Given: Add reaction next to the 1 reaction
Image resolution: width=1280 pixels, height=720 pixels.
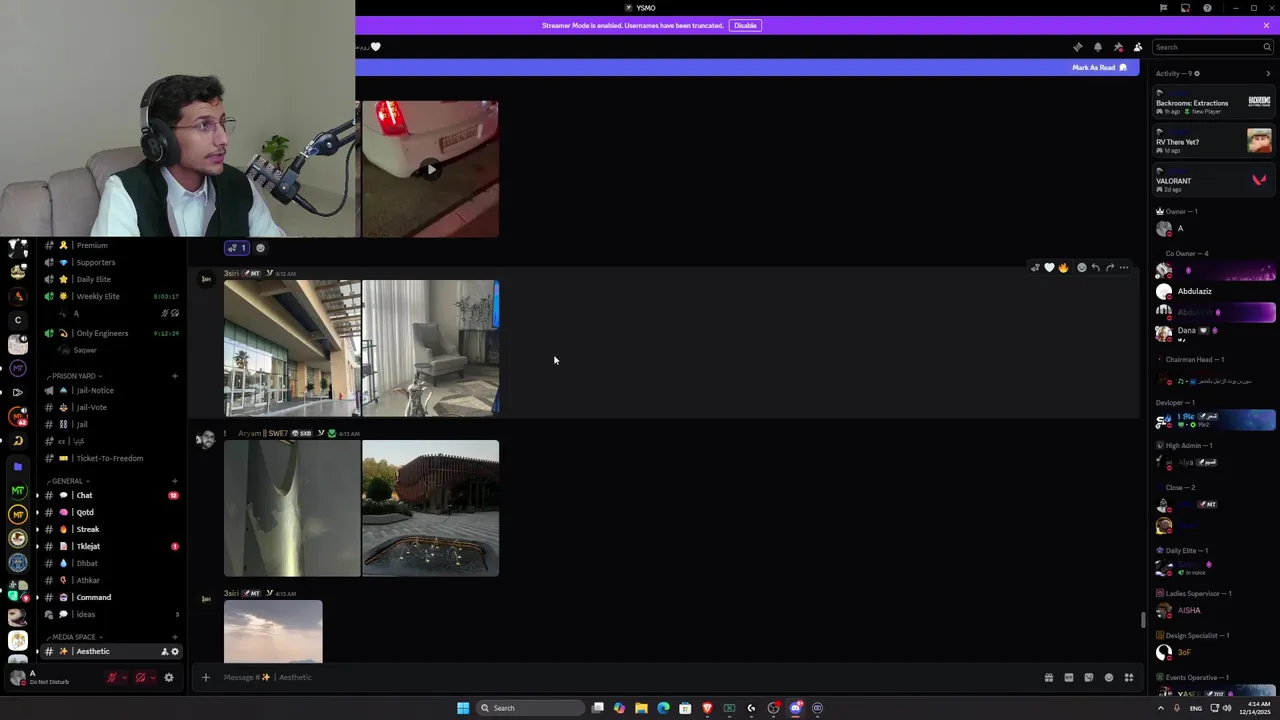Looking at the screenshot, I should pyautogui.click(x=260, y=248).
